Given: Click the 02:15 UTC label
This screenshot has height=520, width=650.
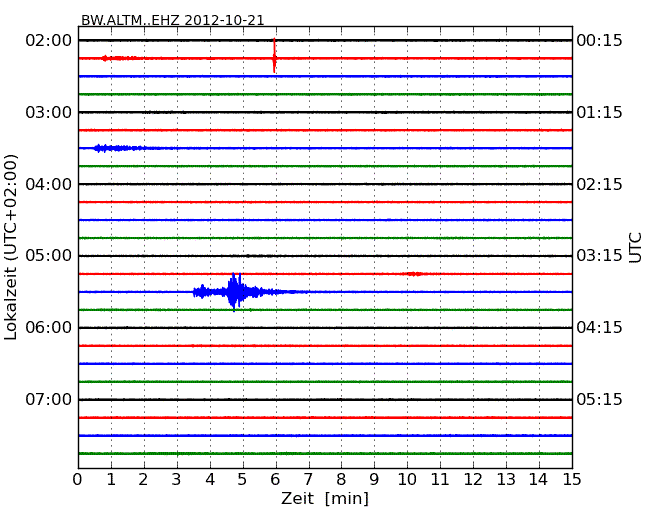Looking at the screenshot, I should pos(599,184).
